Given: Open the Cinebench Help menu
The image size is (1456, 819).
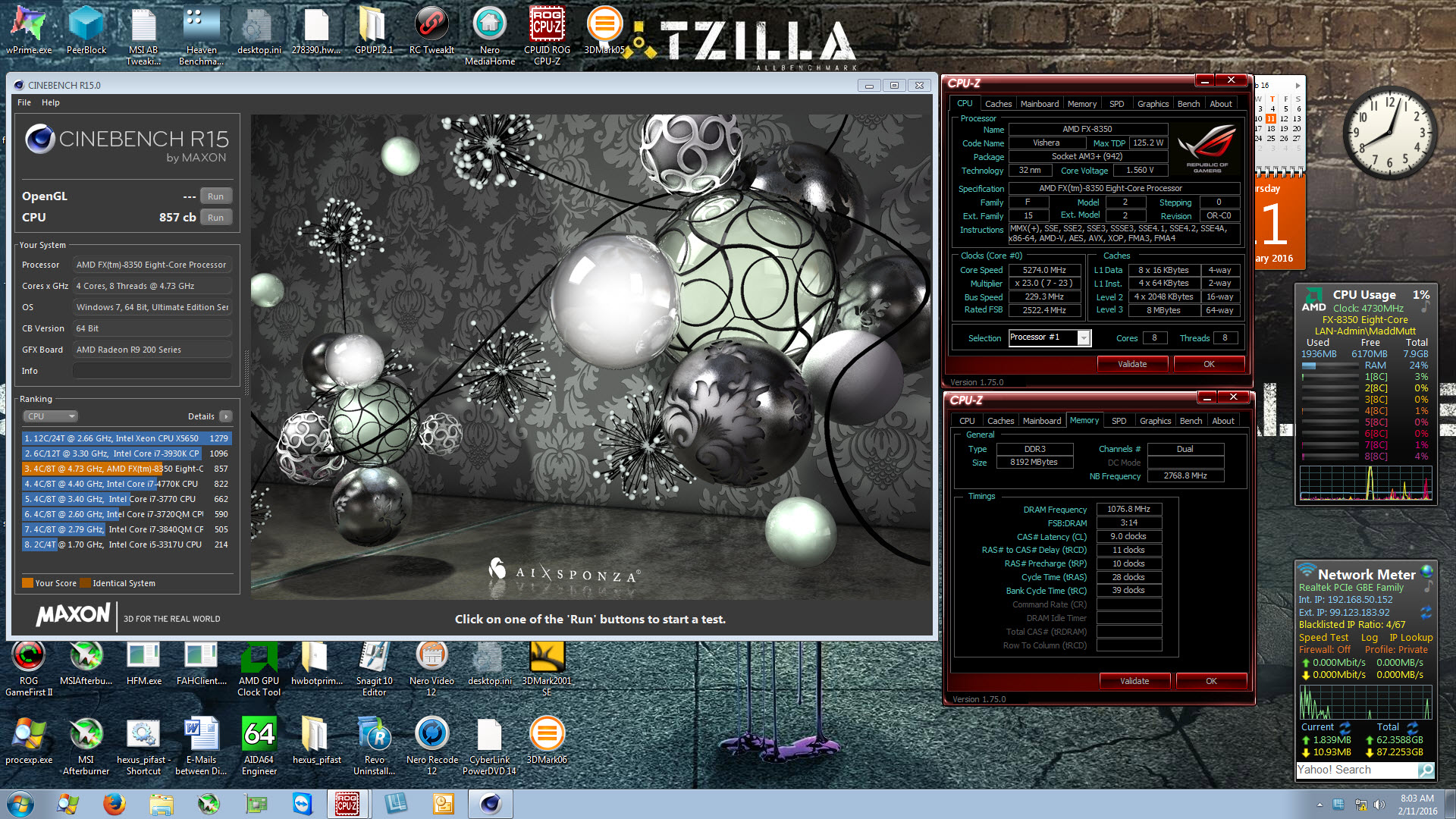Looking at the screenshot, I should point(51,102).
